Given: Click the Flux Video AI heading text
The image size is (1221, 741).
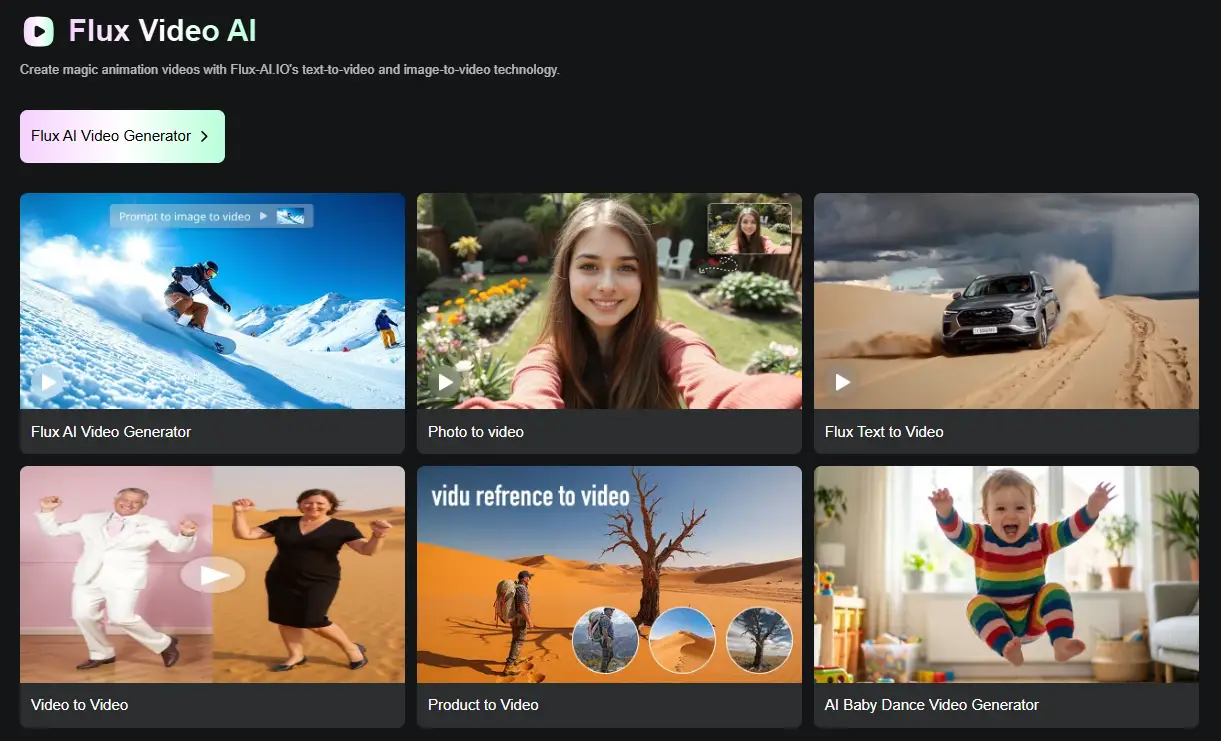Looking at the screenshot, I should point(162,31).
